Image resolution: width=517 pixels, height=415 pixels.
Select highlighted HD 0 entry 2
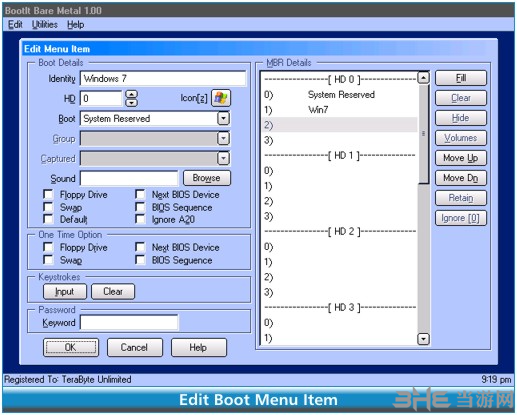[x=340, y=125]
